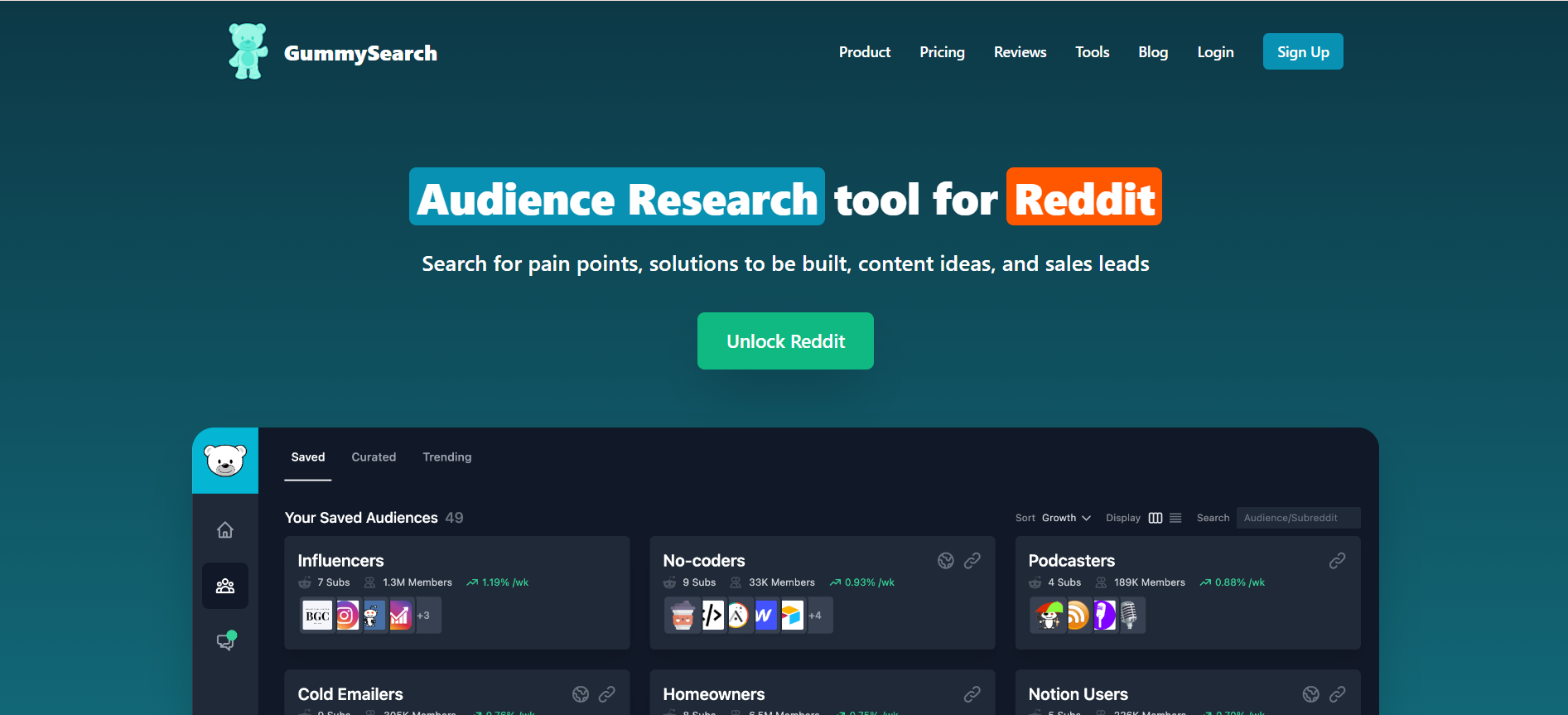This screenshot has width=1568, height=715.
Task: Open the chart-arrow subreddit icon in Influencers
Action: [401, 616]
